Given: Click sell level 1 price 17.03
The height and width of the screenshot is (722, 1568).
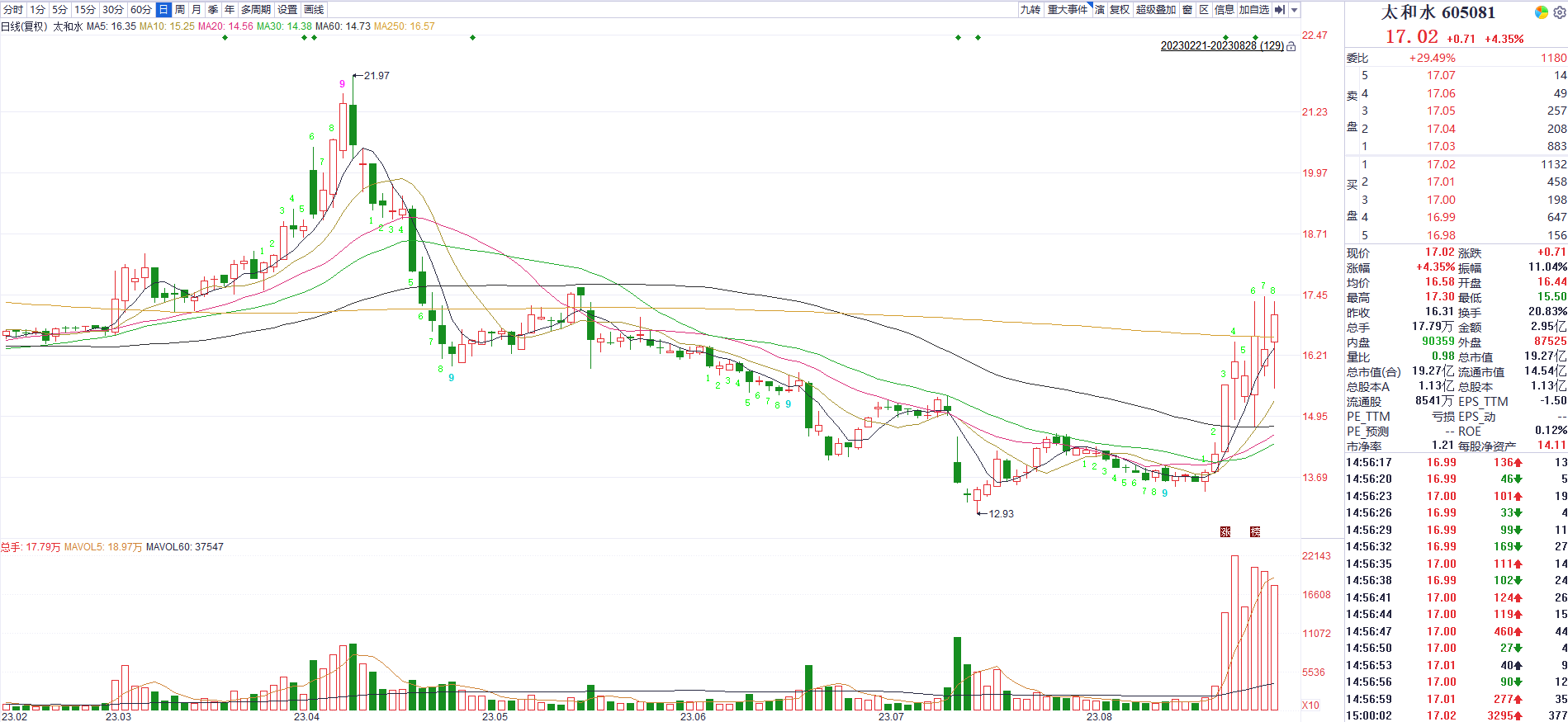Looking at the screenshot, I should (1441, 146).
